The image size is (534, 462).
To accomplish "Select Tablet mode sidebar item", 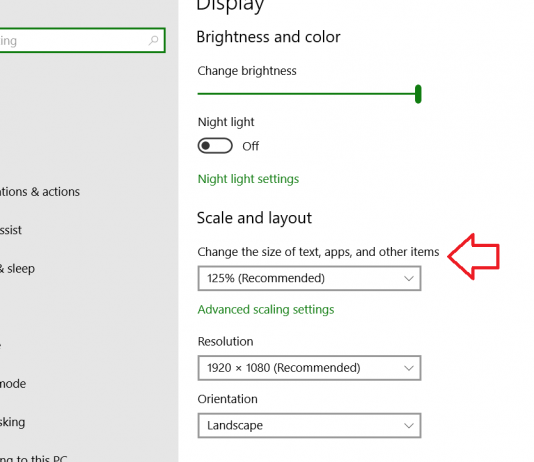I will pos(13,384).
